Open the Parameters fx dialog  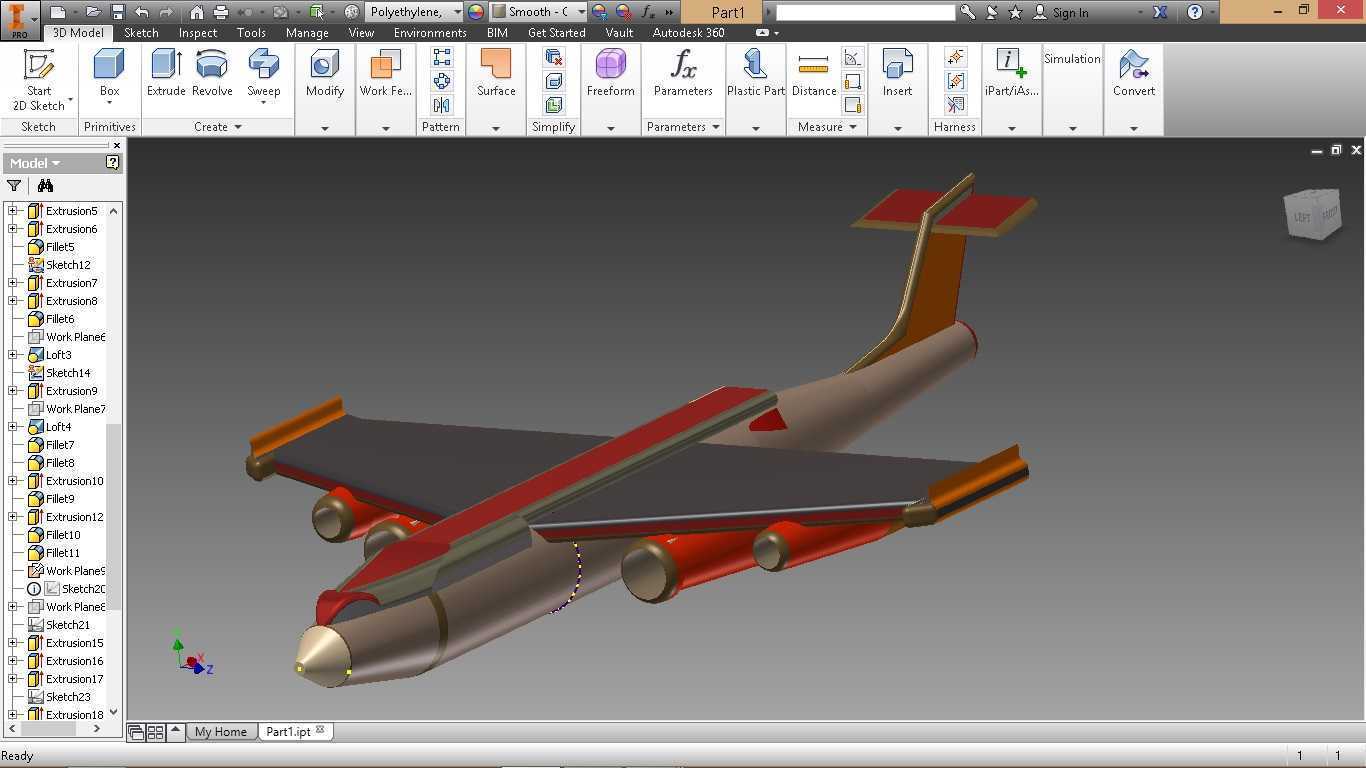coord(683,73)
